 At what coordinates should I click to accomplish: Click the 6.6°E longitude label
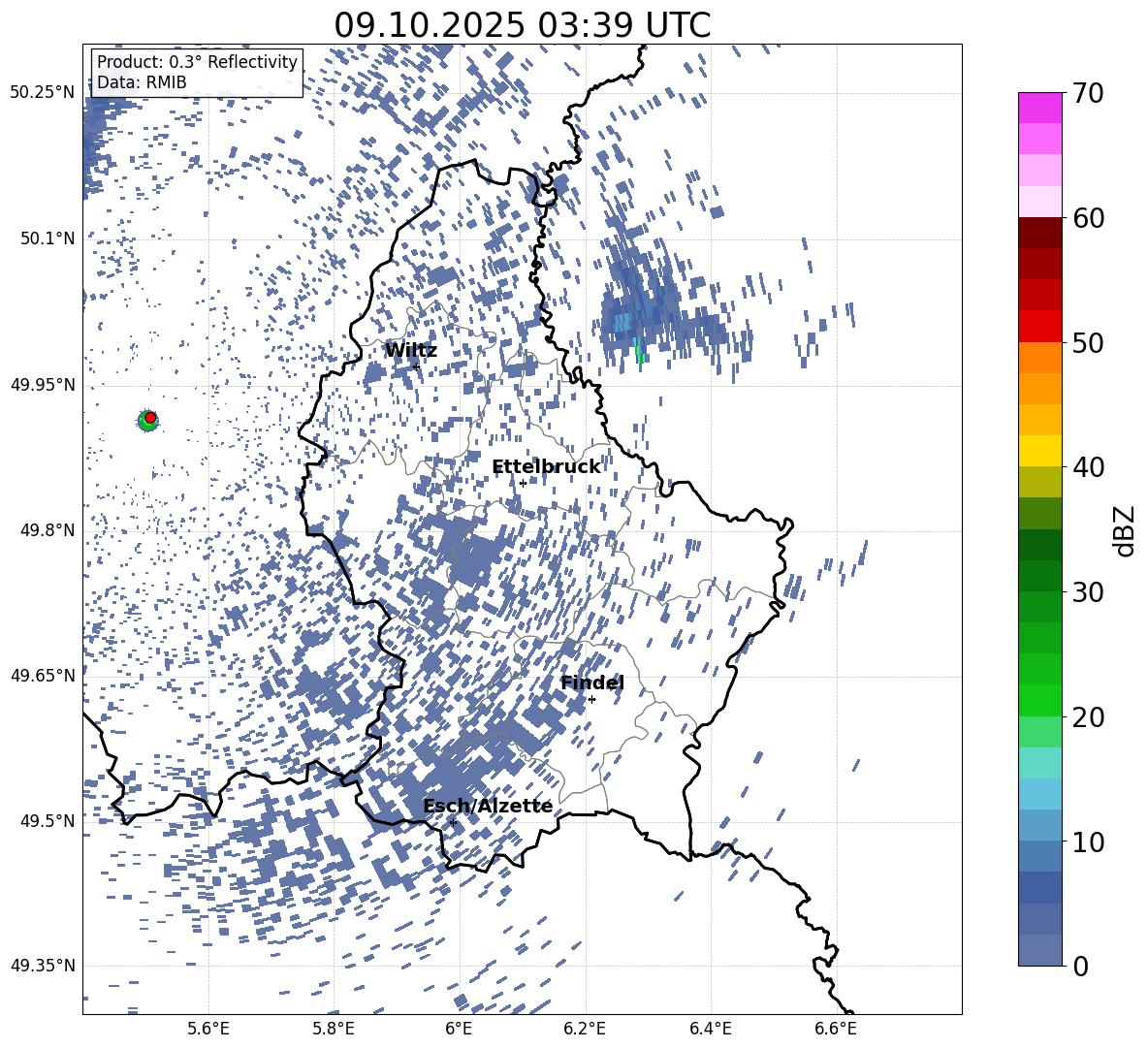pos(836,1029)
